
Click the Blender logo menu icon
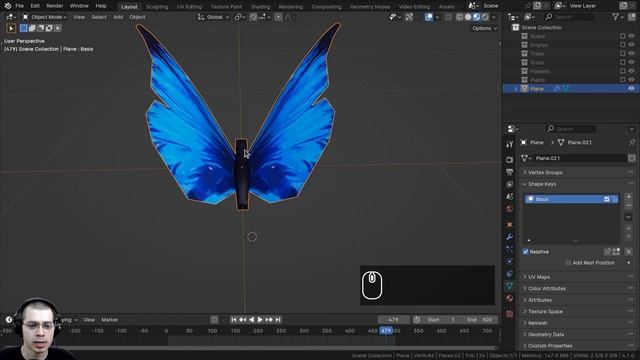point(7,6)
